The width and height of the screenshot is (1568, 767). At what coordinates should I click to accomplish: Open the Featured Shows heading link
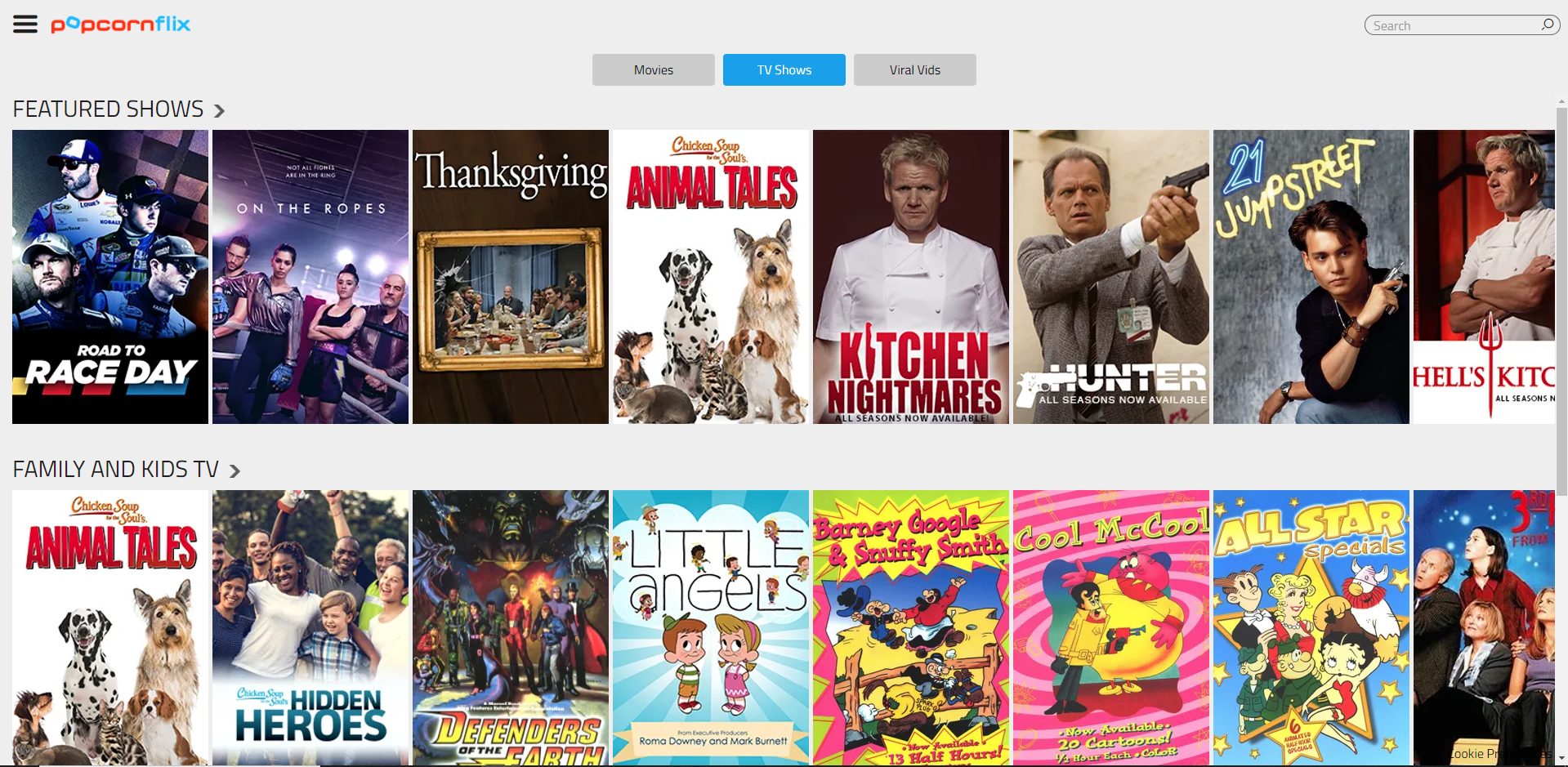pyautogui.click(x=108, y=109)
